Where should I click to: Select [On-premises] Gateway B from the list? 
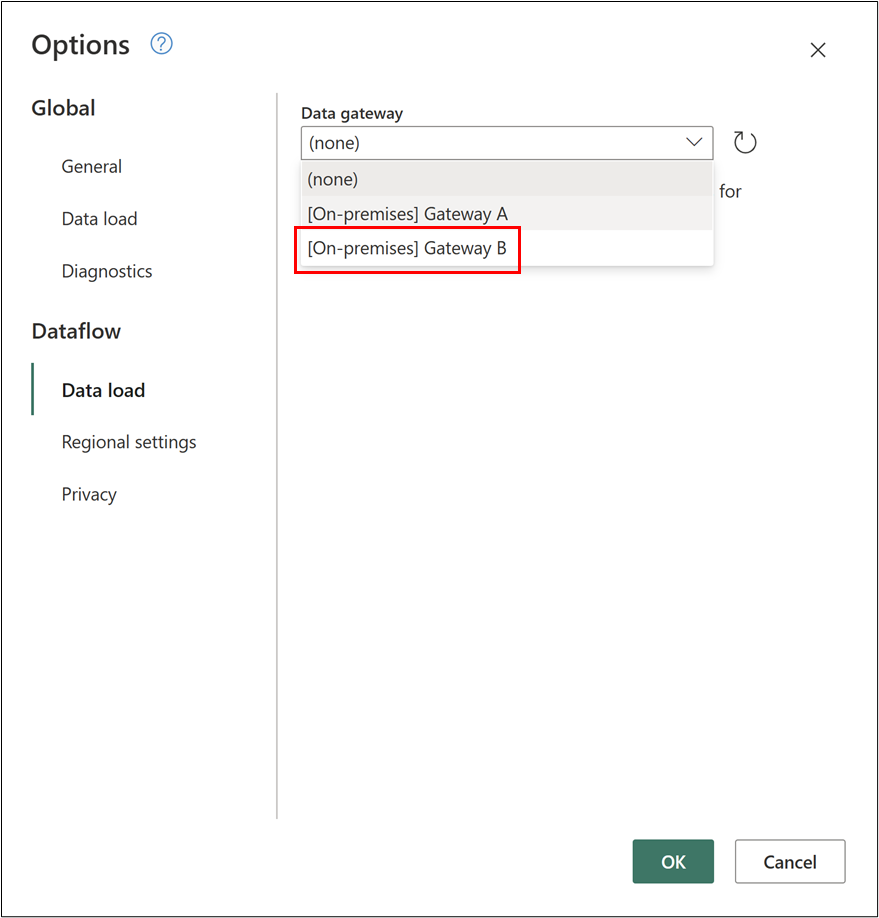(406, 247)
